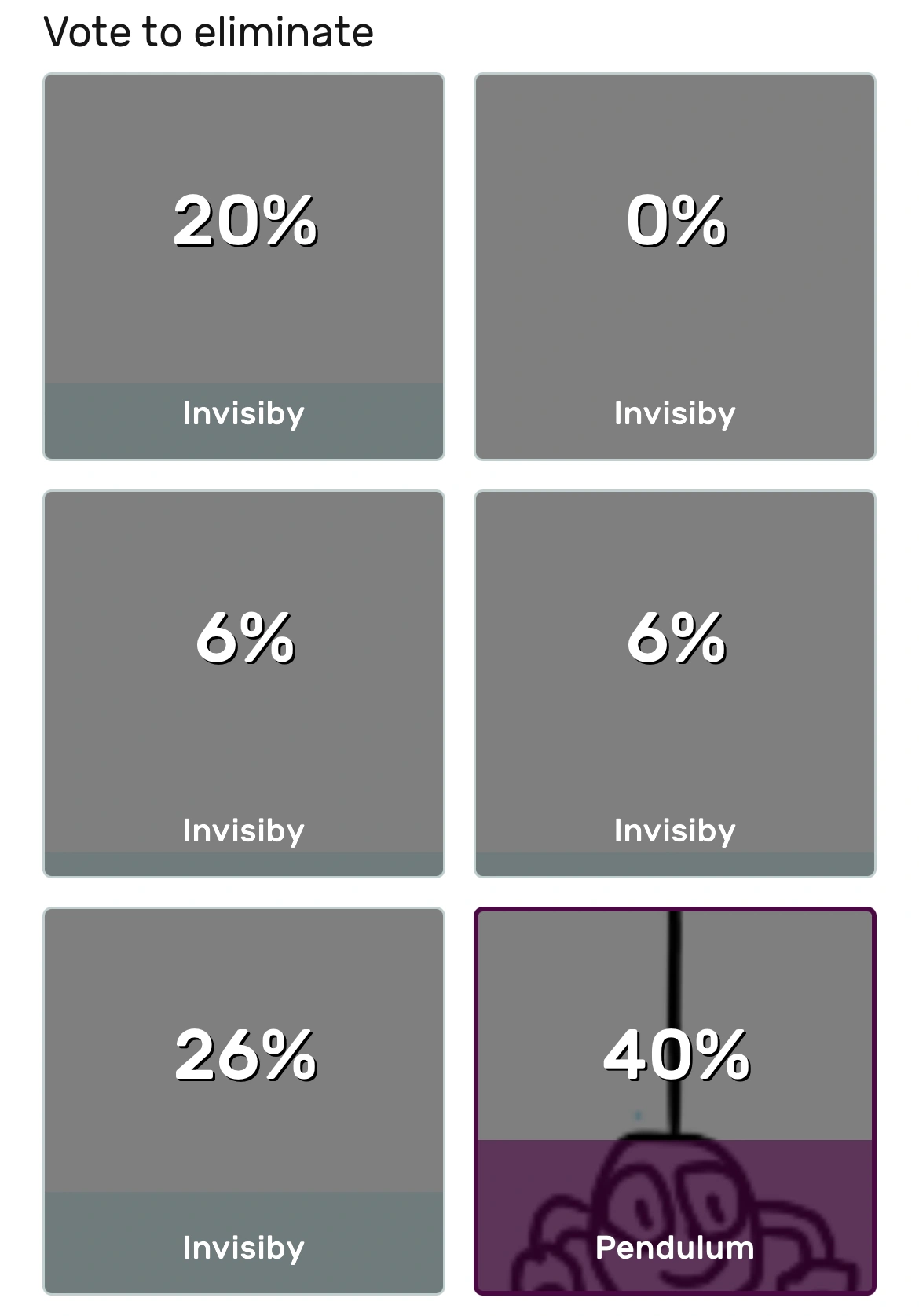The image size is (919, 1316).
Task: Click the Invisiby label under 26%
Action: click(243, 1248)
